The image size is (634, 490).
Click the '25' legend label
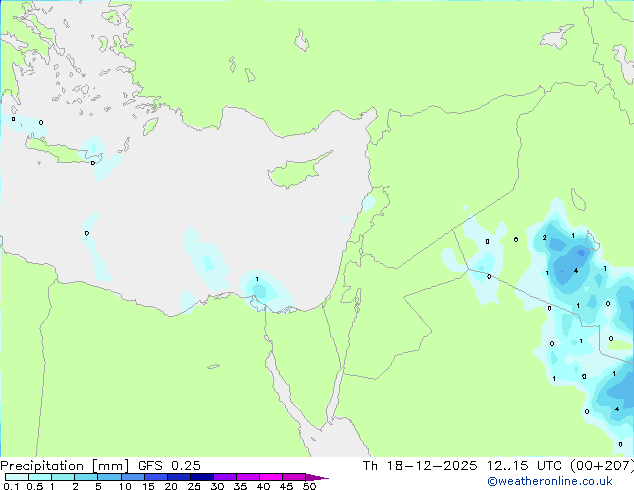click(194, 486)
